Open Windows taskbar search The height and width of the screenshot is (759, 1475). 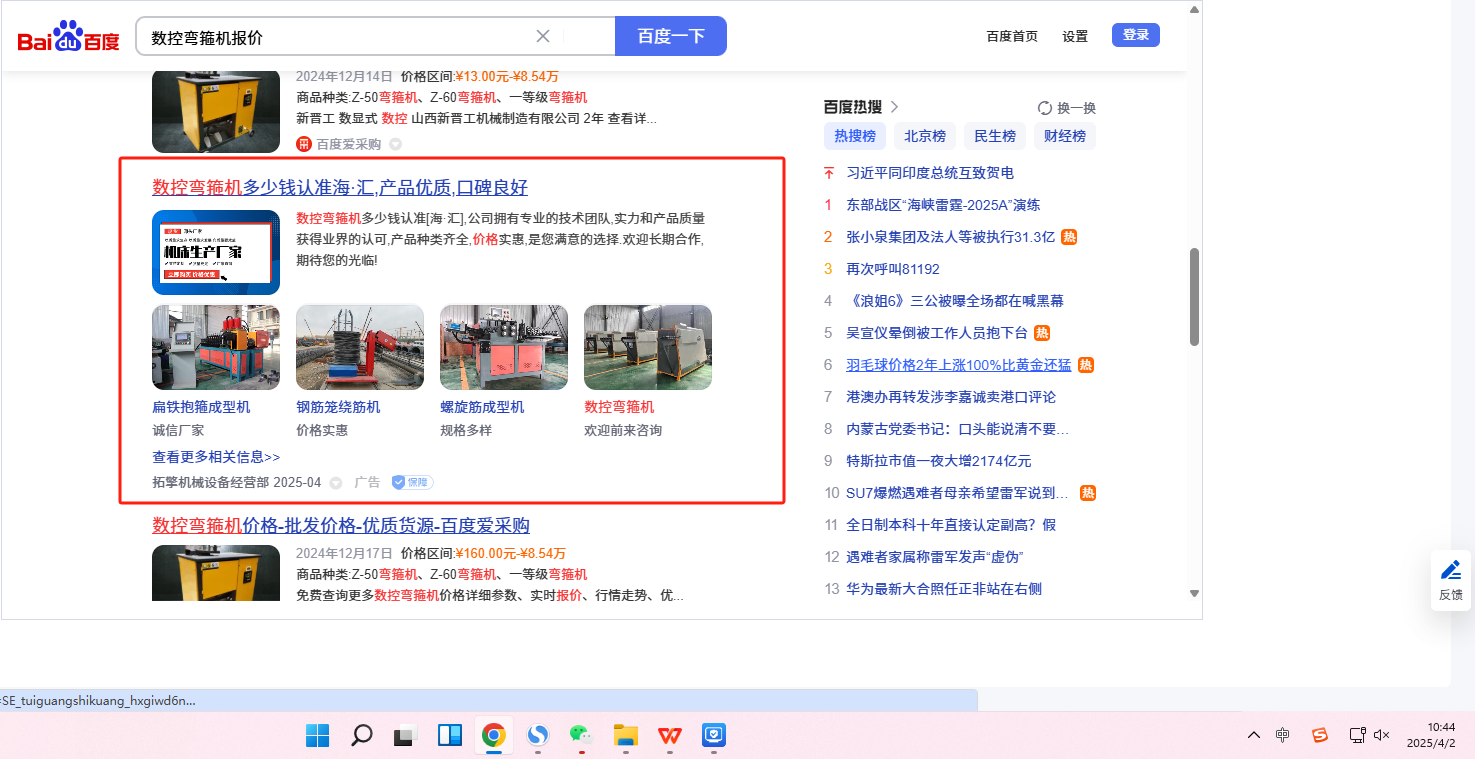[362, 735]
